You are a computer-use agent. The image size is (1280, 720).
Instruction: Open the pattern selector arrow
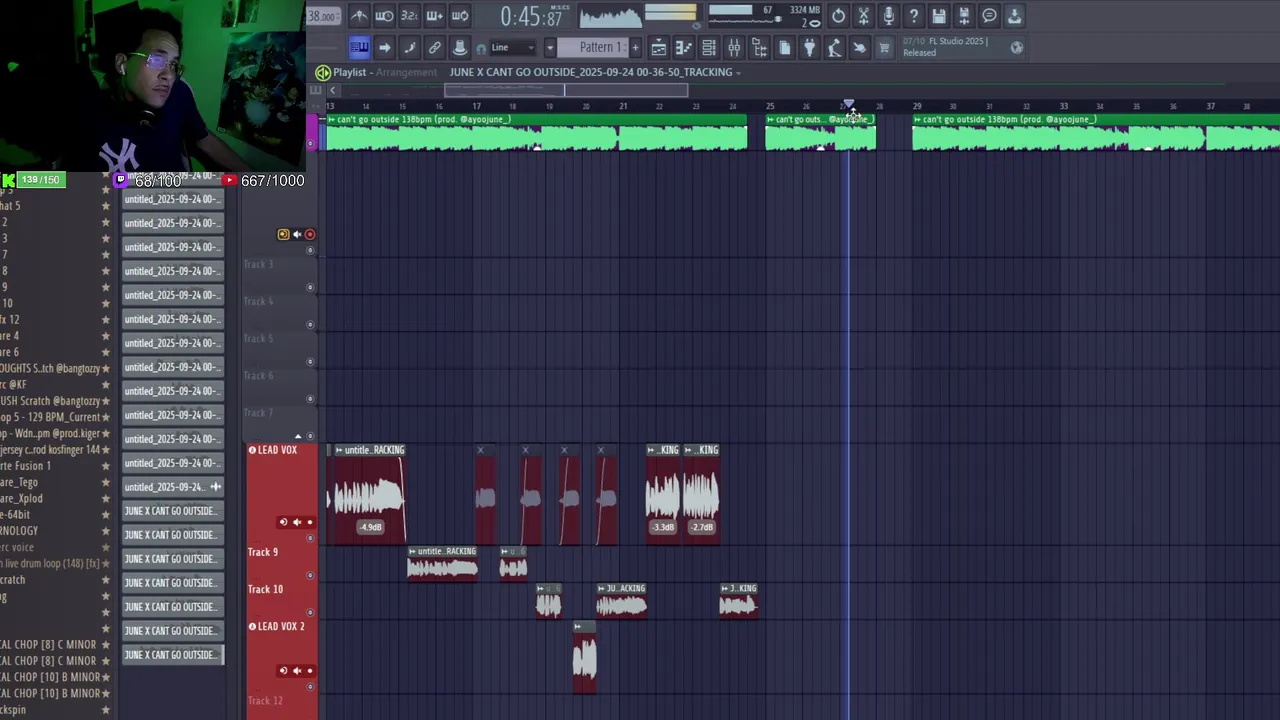tap(549, 47)
